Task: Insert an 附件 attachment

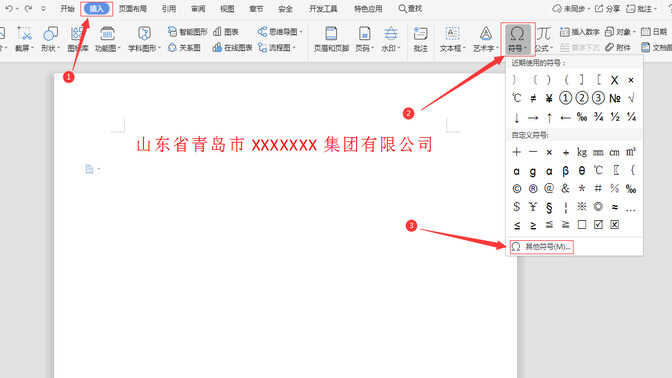Action: [x=618, y=48]
